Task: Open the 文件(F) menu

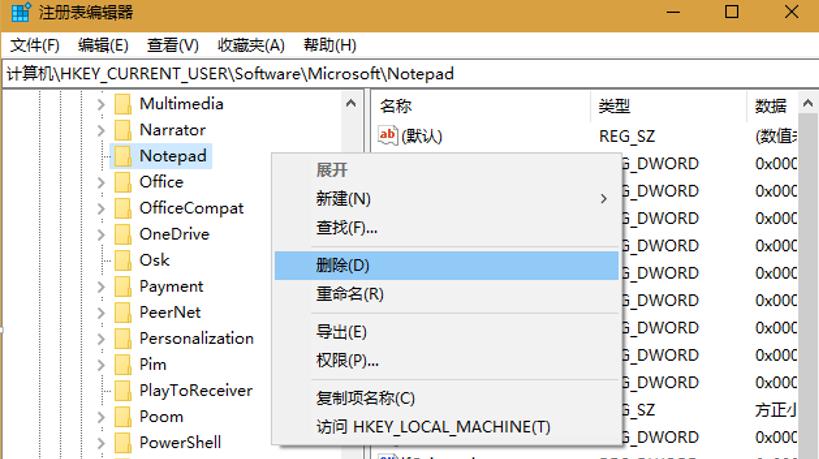Action: [x=35, y=45]
